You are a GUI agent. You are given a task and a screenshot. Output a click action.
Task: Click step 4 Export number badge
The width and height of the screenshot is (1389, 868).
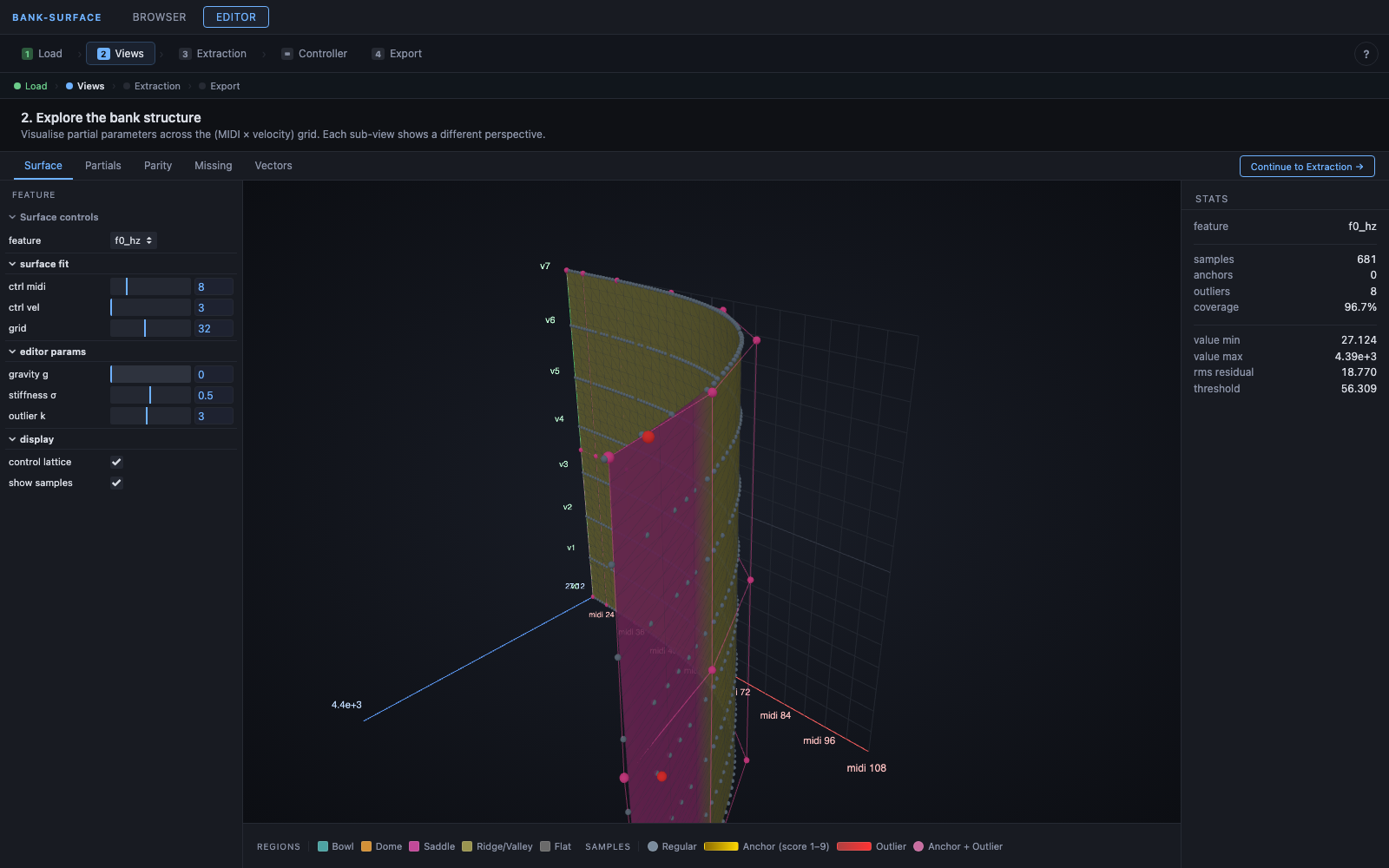pos(378,54)
